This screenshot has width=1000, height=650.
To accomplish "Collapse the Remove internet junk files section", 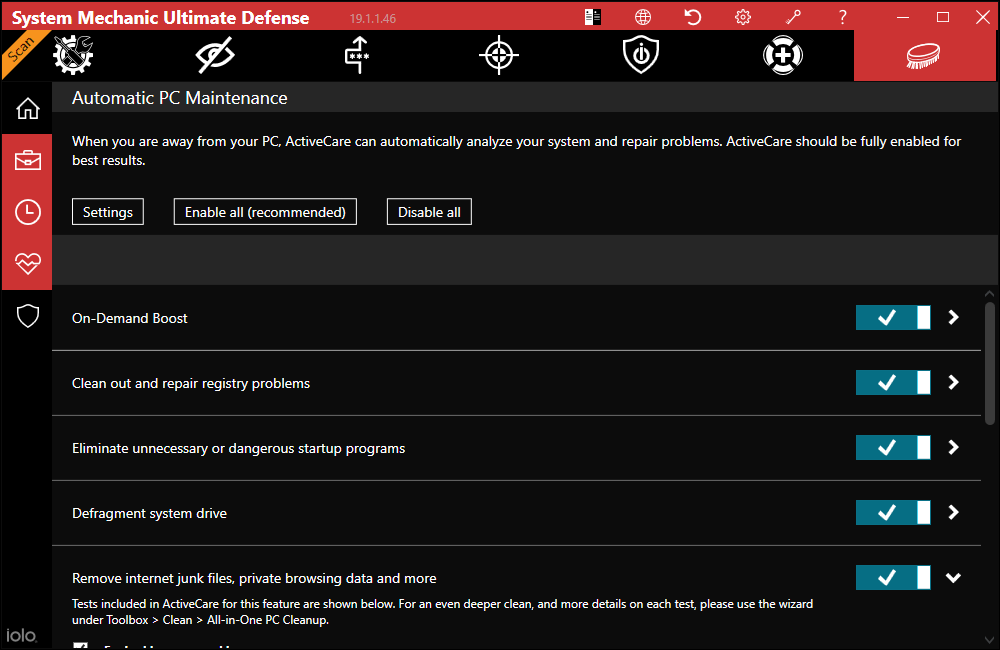I will 953,578.
